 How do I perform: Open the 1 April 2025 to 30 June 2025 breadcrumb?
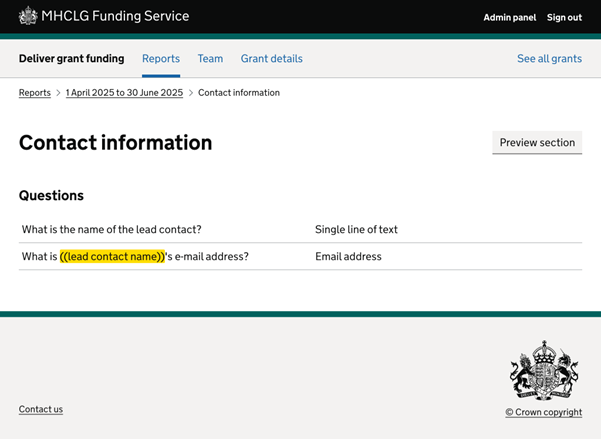[124, 92]
